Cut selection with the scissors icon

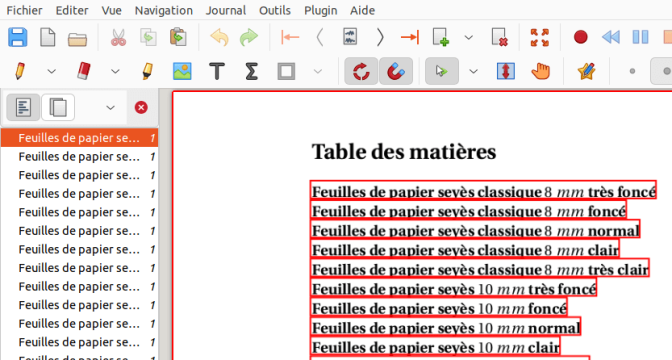click(x=118, y=37)
